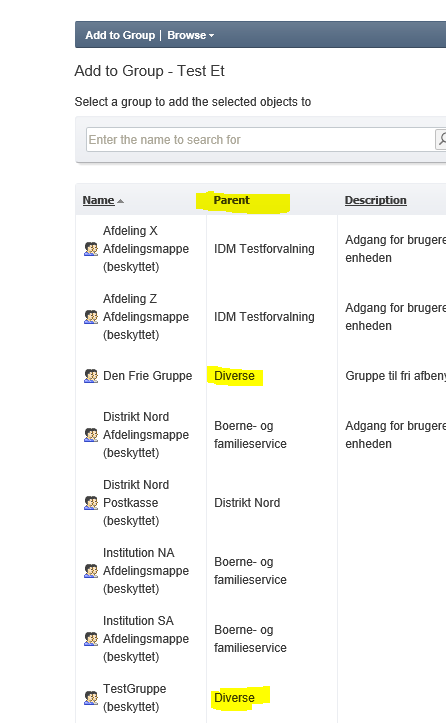Select Afdeling Z Afdelingsmappe (beskyttet) group
This screenshot has width=446, height=723.
146,317
